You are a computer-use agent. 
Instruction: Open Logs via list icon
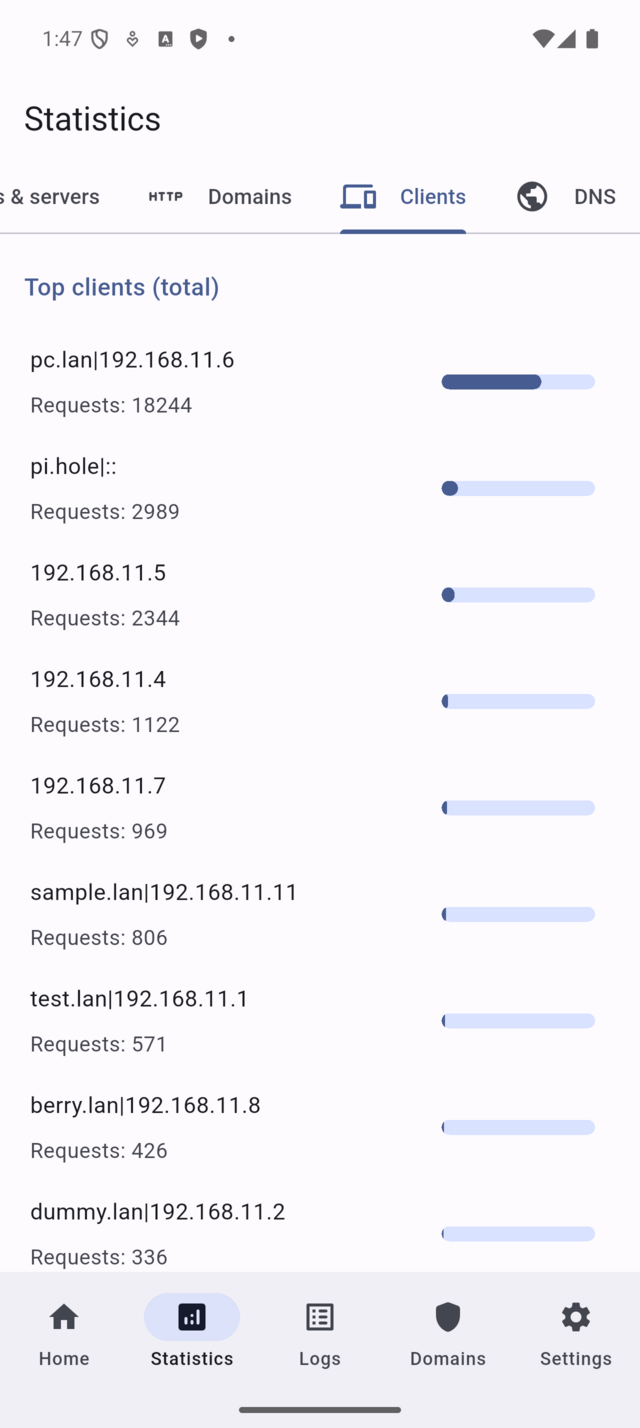coord(320,1317)
